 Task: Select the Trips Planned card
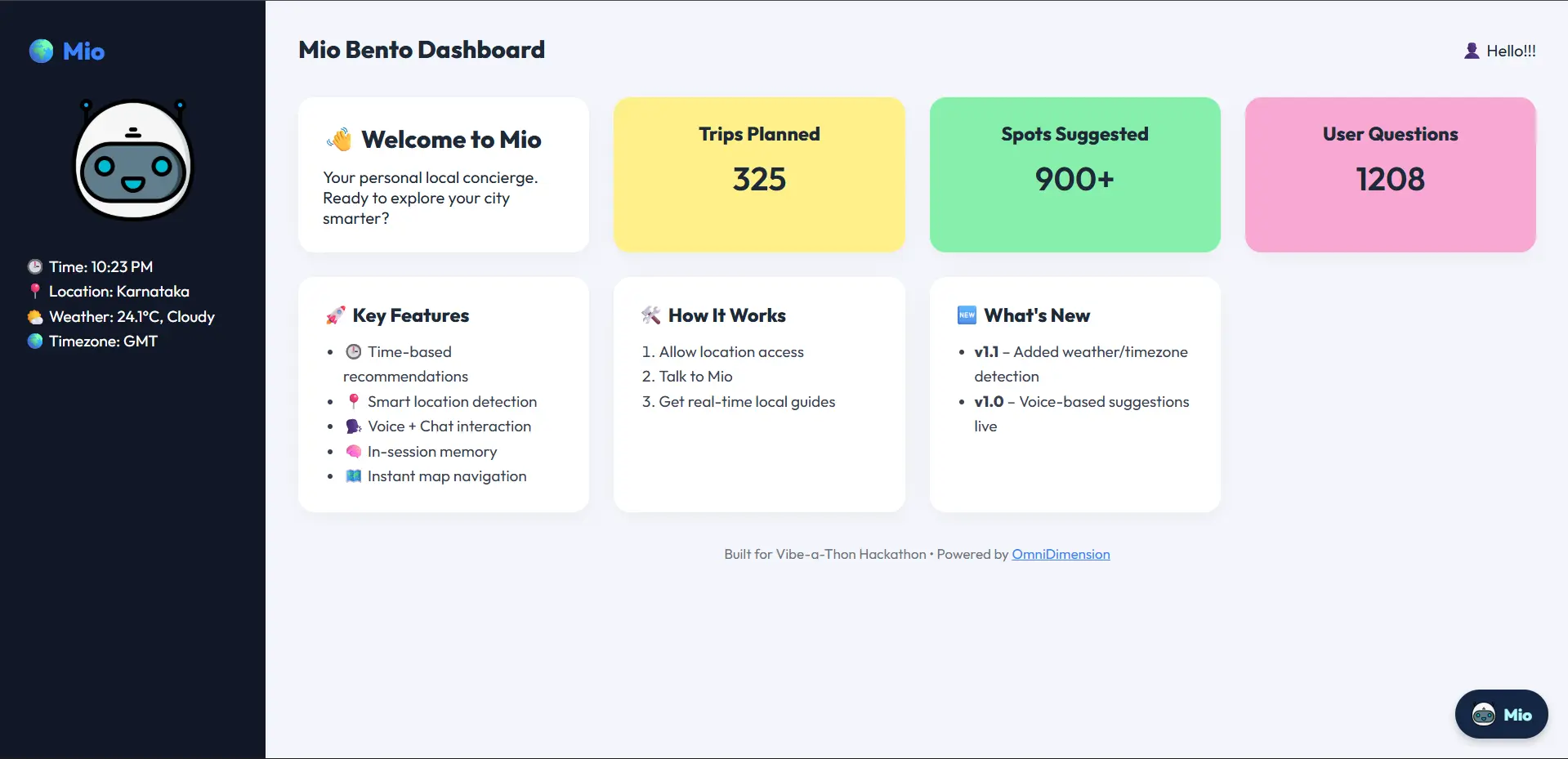[x=758, y=174]
